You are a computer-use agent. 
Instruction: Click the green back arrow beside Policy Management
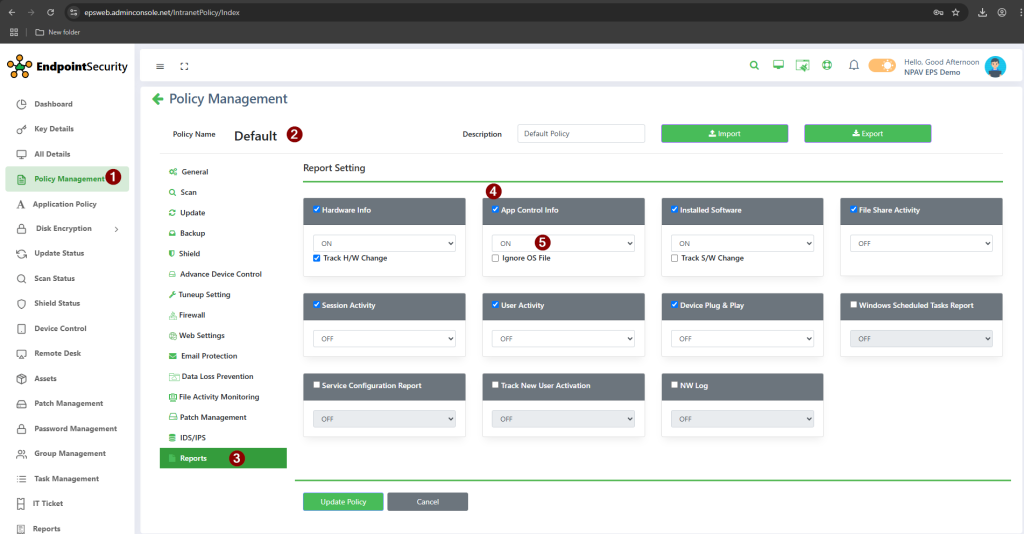(157, 99)
